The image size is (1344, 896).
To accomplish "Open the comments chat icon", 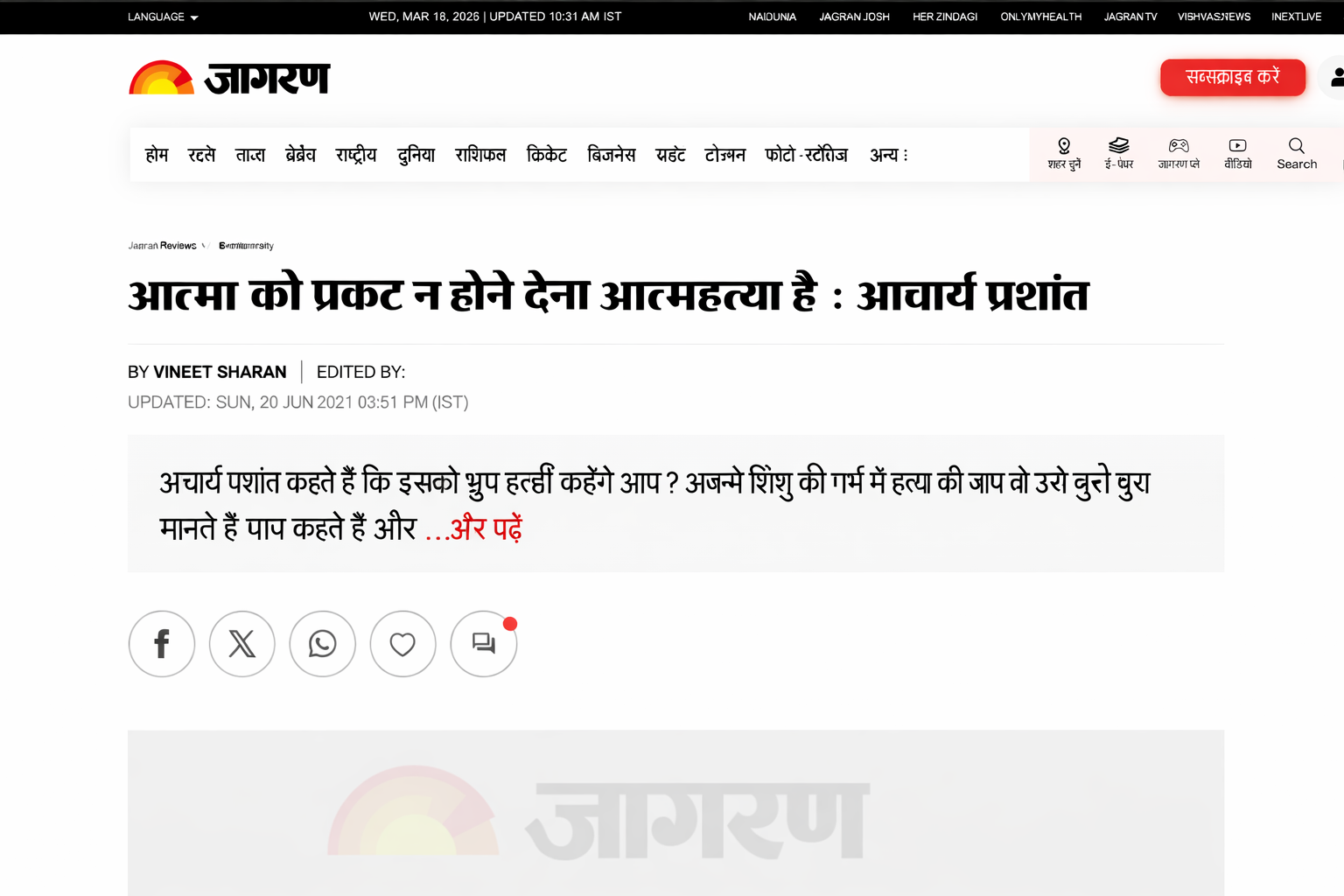I will coord(483,644).
